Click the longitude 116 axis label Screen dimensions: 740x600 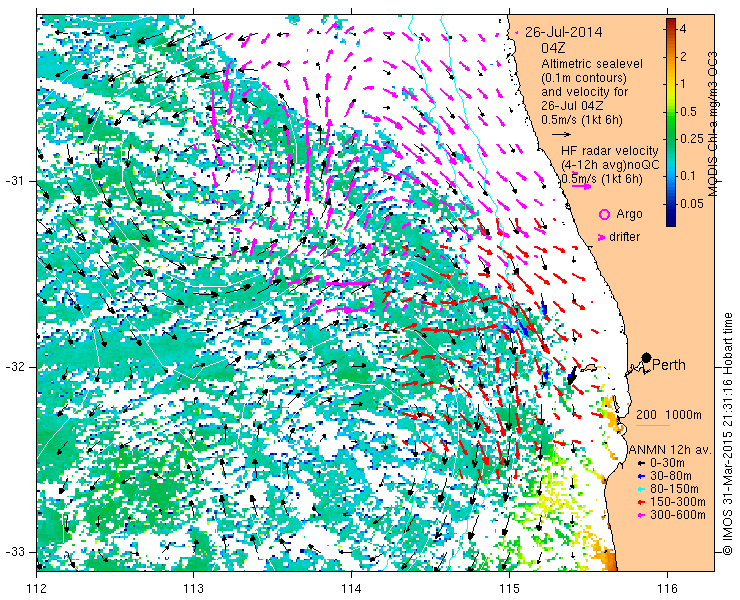click(667, 588)
